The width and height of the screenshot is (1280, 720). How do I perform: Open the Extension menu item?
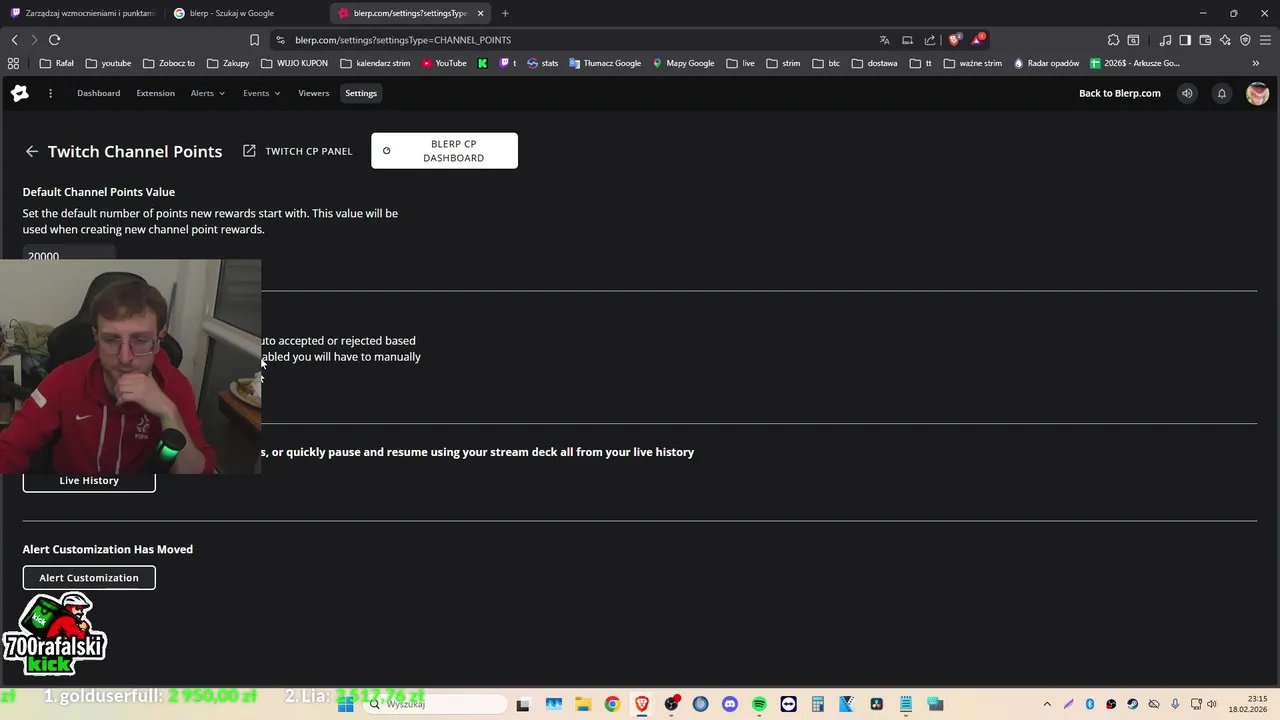[155, 93]
